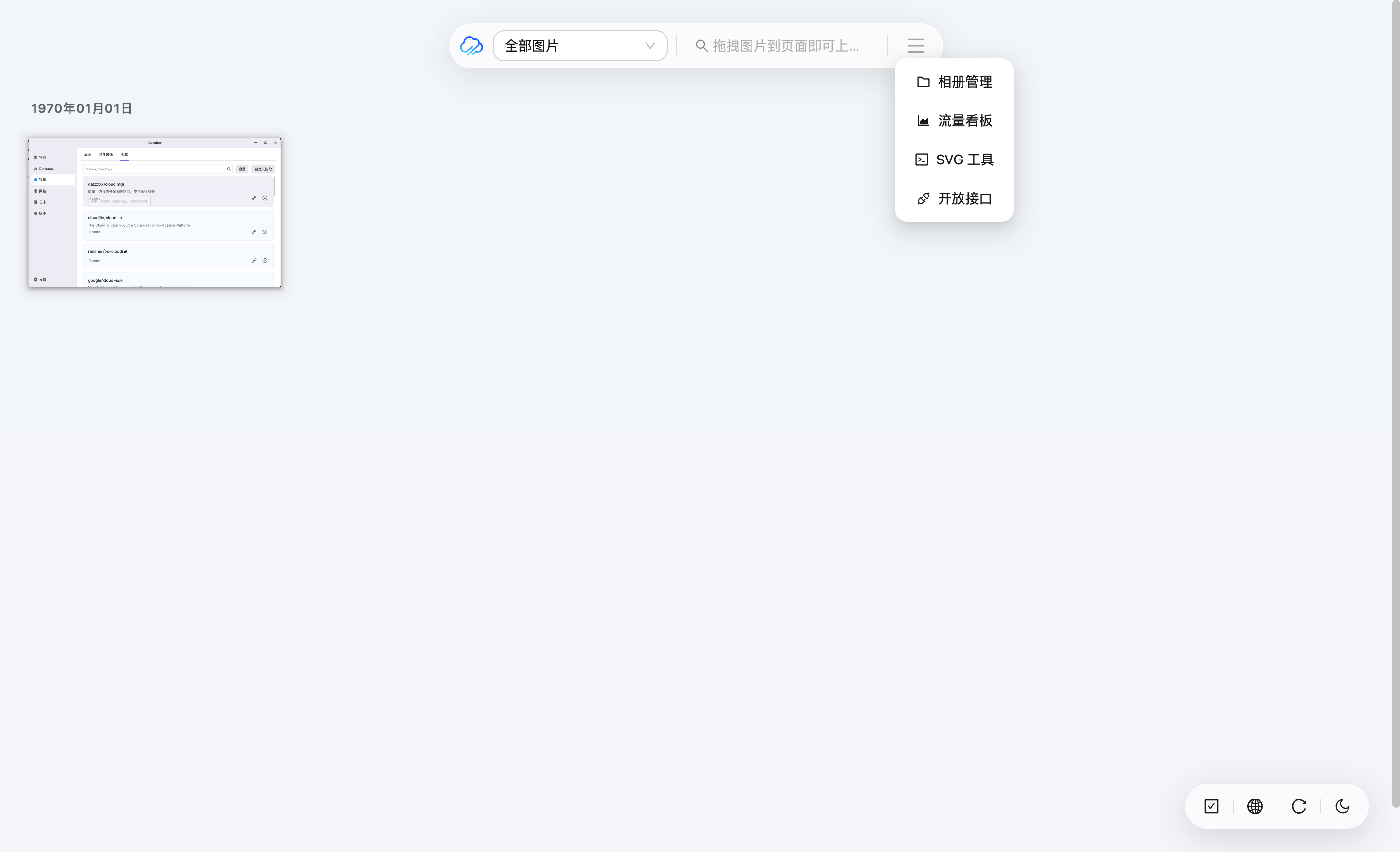Click the chevron arrow on the album selector

pos(649,46)
